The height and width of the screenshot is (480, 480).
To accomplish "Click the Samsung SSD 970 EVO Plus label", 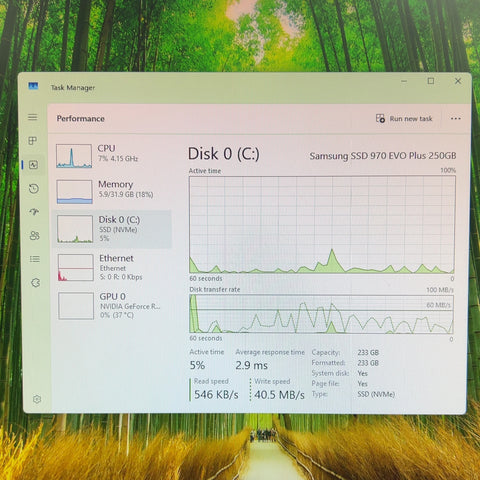I will [383, 156].
